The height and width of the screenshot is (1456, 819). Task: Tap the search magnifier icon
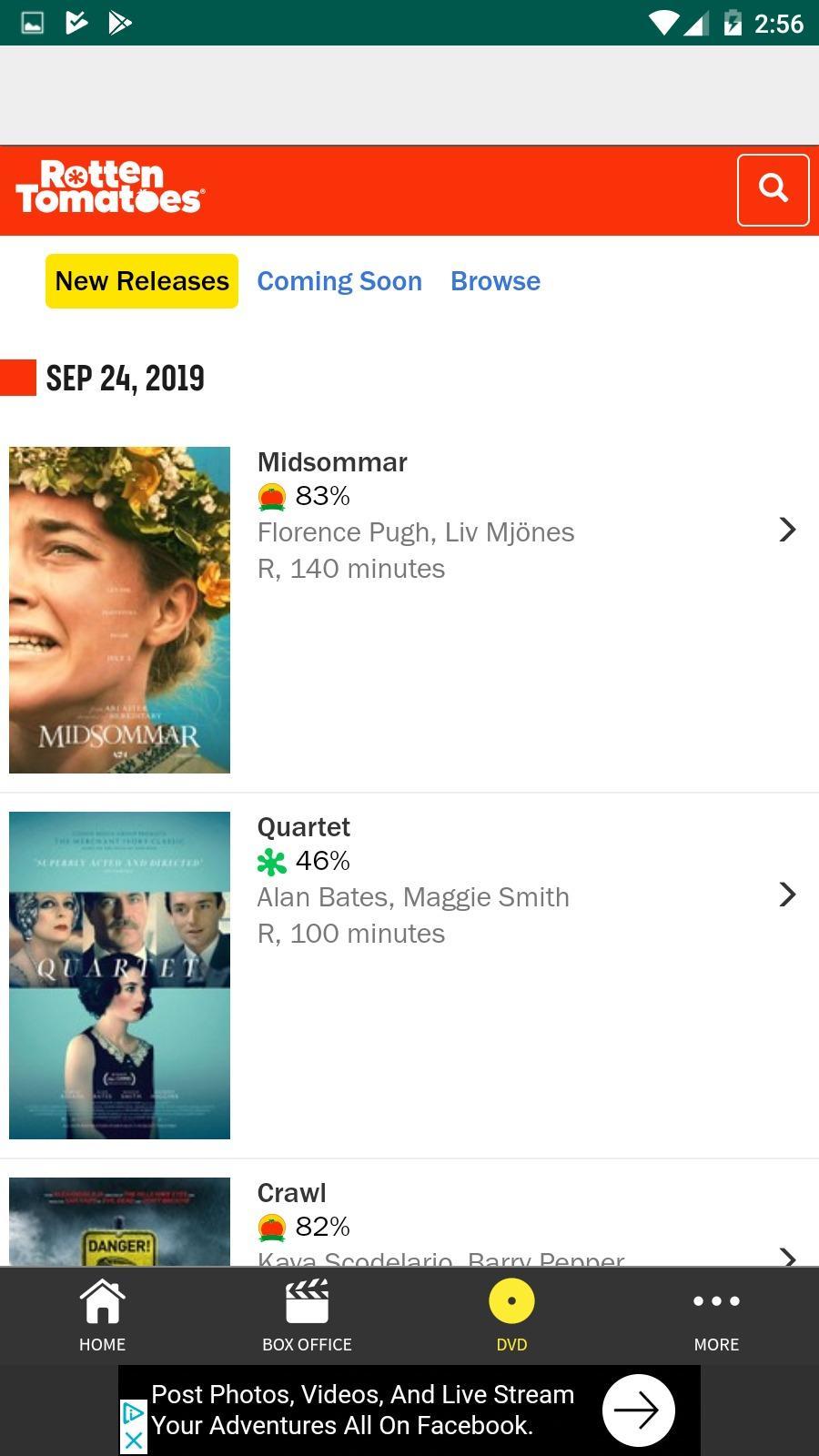tap(773, 189)
